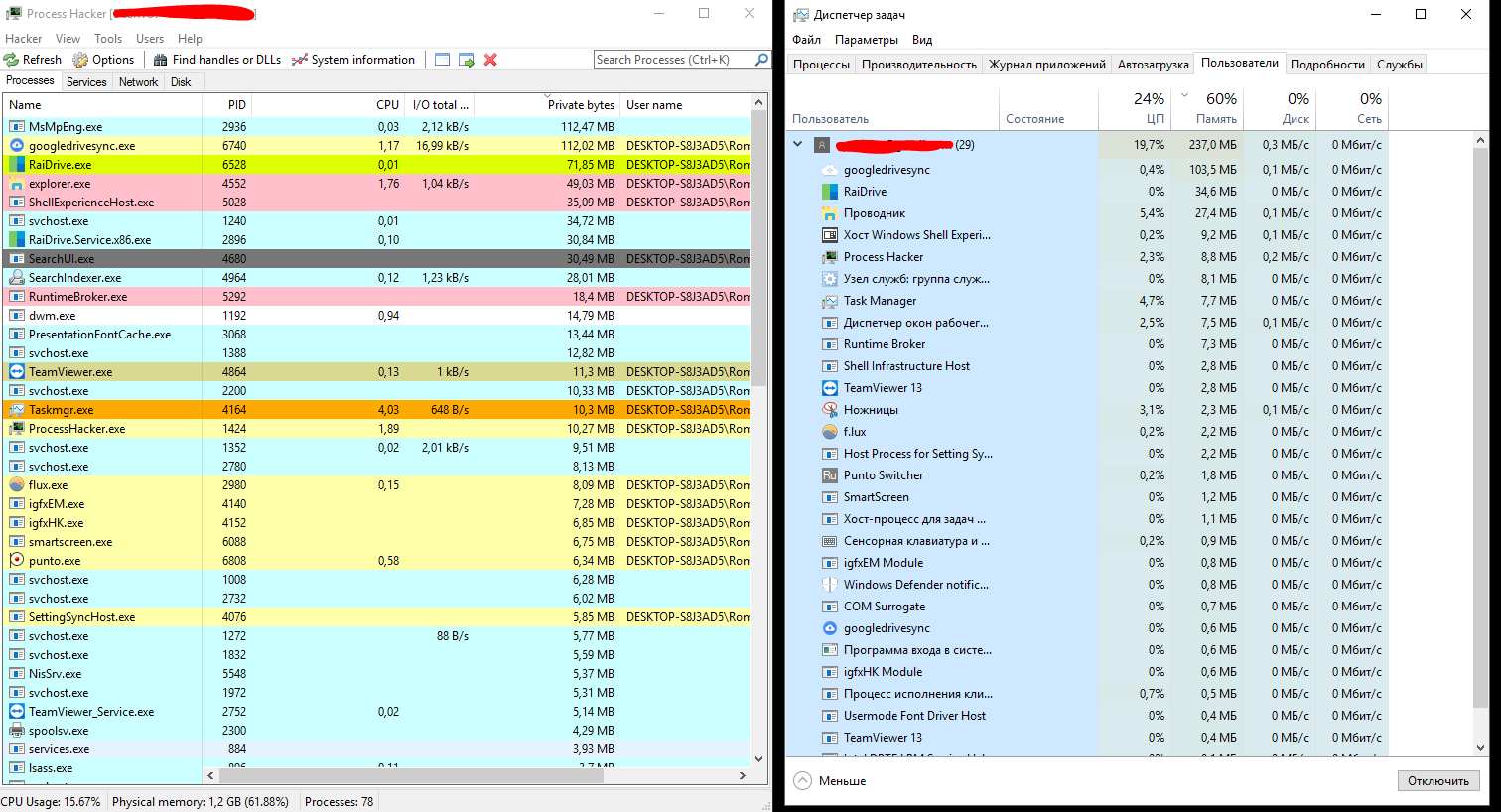Open Options gear icon in Process Hacker

[x=81, y=60]
